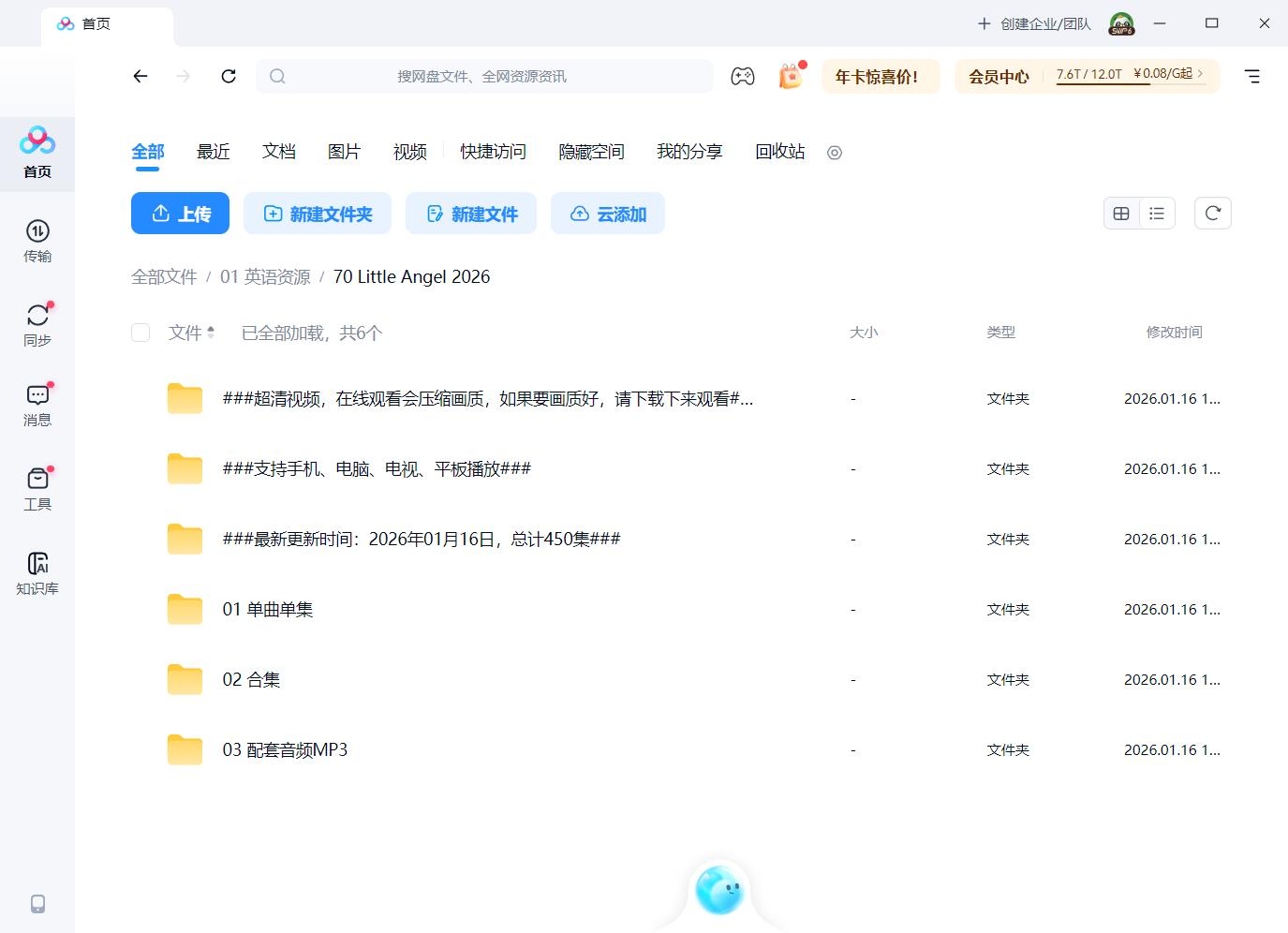Click the 7.6T/12.0T storage usage bar
Image resolution: width=1288 pixels, height=933 pixels.
pyautogui.click(x=1091, y=75)
